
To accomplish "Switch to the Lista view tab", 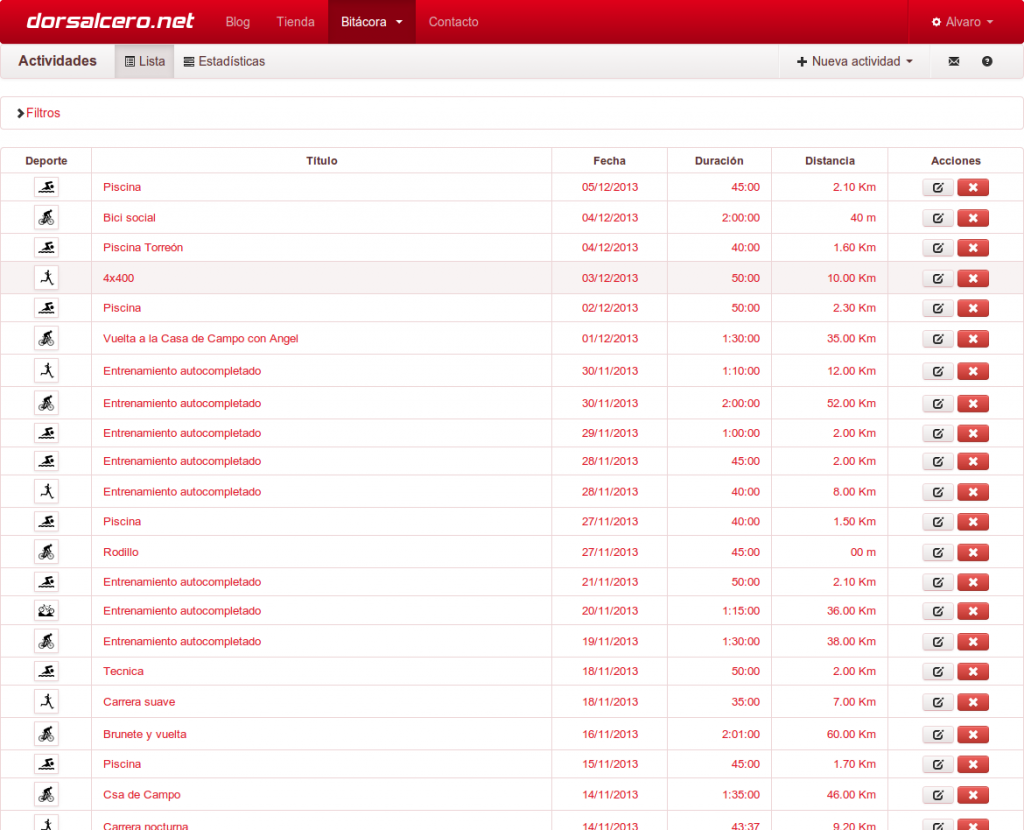I will (144, 61).
